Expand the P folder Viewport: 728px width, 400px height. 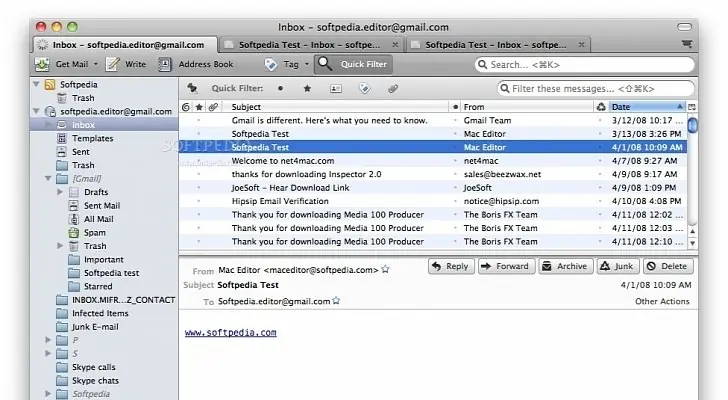point(48,340)
